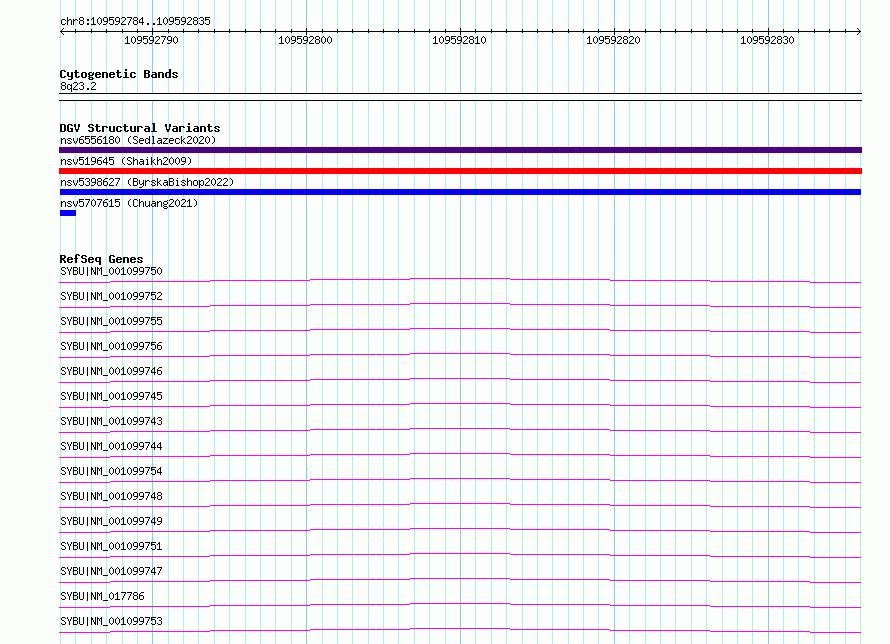The width and height of the screenshot is (890, 644).
Task: Select nsv5398627 (ByrskaBishop2022) variant label
Action: coord(147,182)
